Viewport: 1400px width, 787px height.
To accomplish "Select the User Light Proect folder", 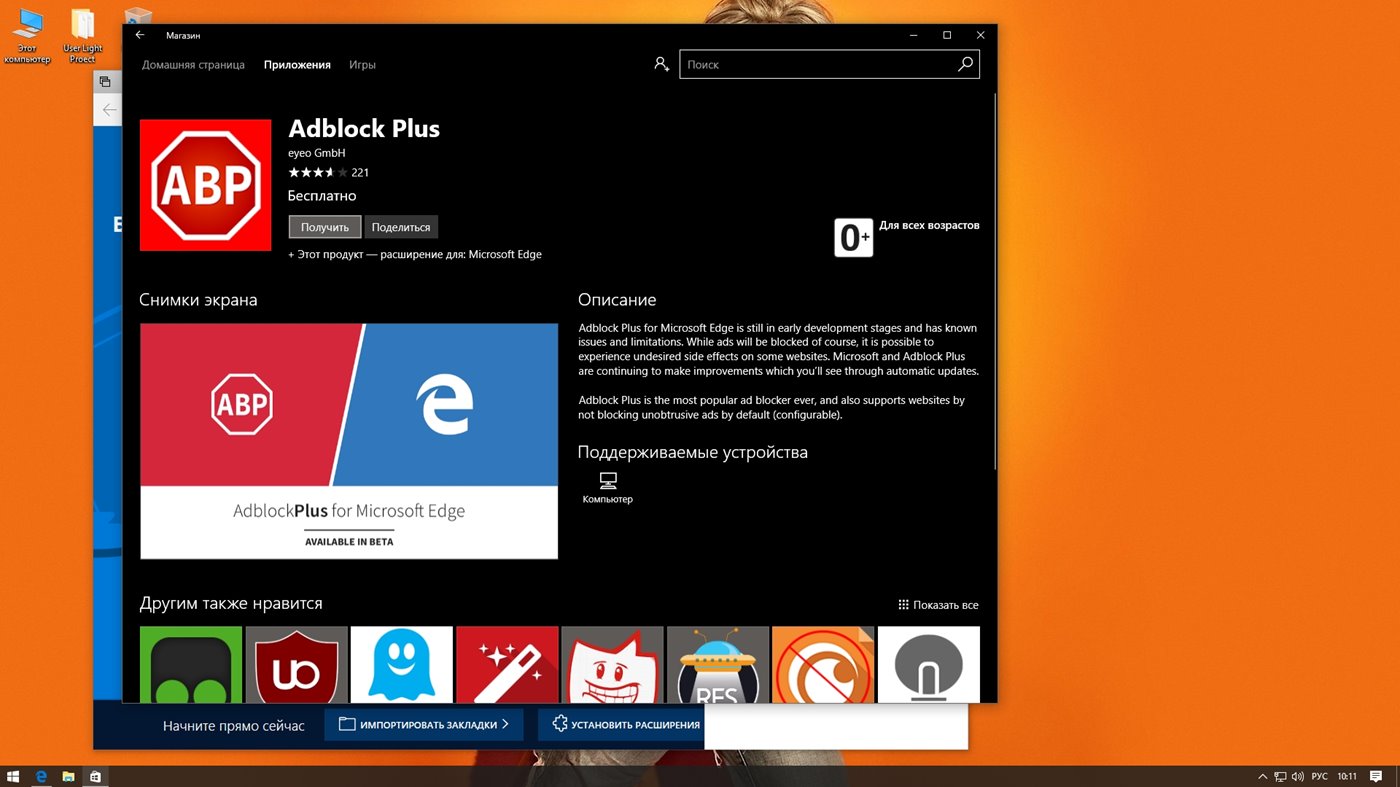I will [x=83, y=36].
